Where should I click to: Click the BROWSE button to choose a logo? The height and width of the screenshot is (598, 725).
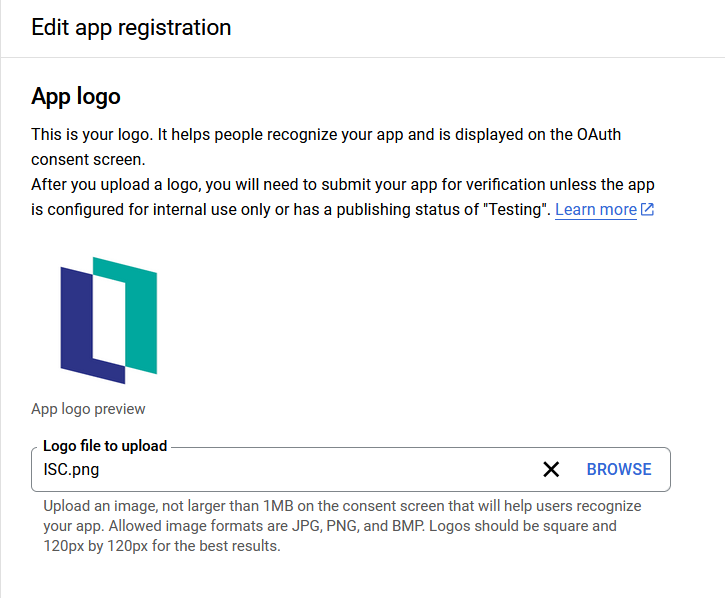619,469
